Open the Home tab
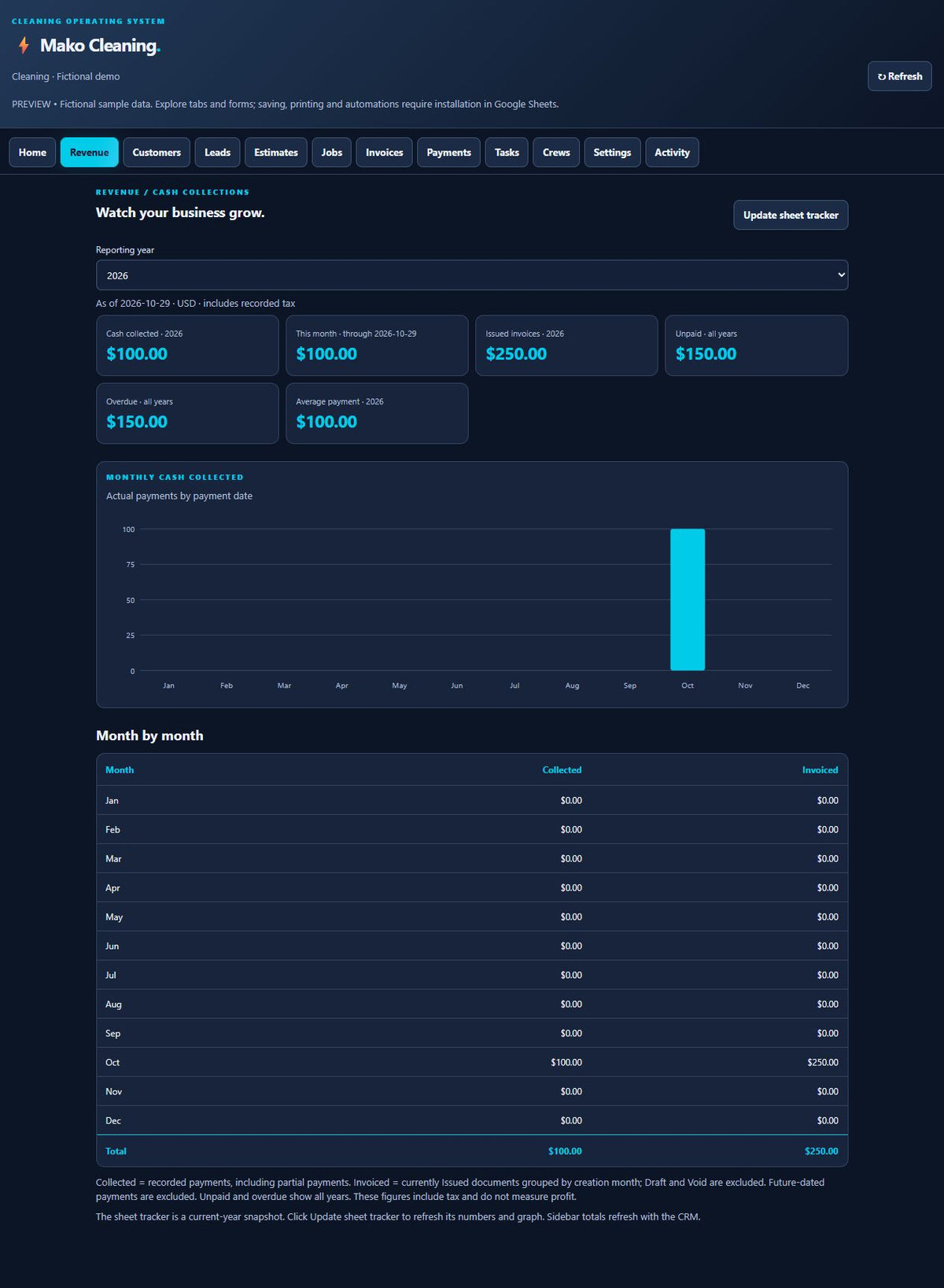Image resolution: width=944 pixels, height=1288 pixels. (32, 153)
